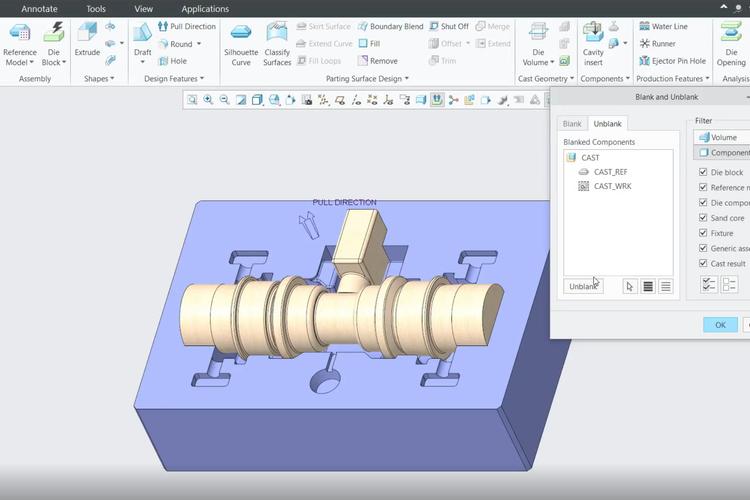Click the Boundary Blend tool
The width and height of the screenshot is (750, 500).
click(x=389, y=27)
